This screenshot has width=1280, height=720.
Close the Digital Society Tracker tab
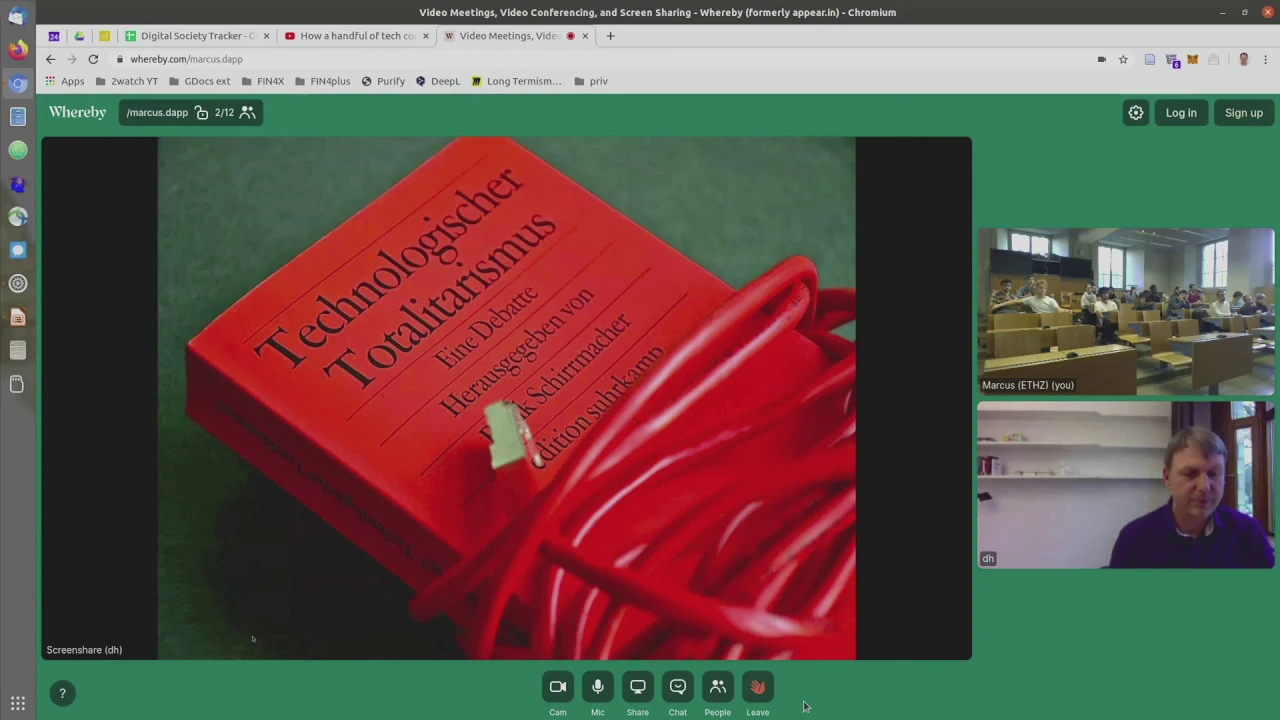(x=266, y=36)
